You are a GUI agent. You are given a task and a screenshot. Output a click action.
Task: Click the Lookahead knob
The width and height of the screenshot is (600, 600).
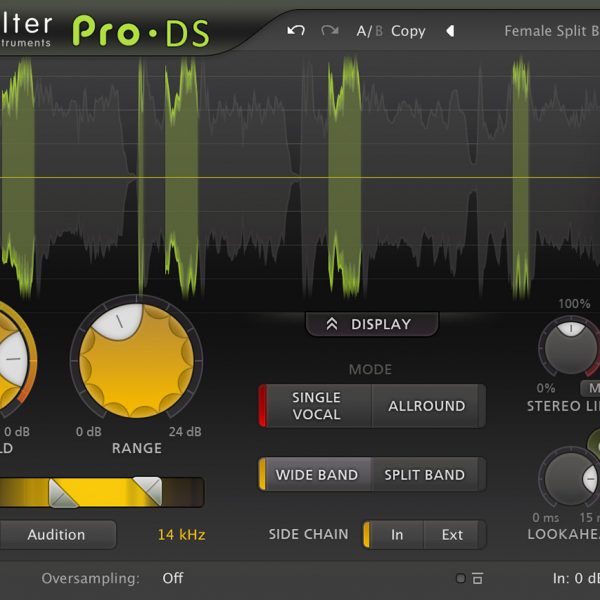pos(570,478)
